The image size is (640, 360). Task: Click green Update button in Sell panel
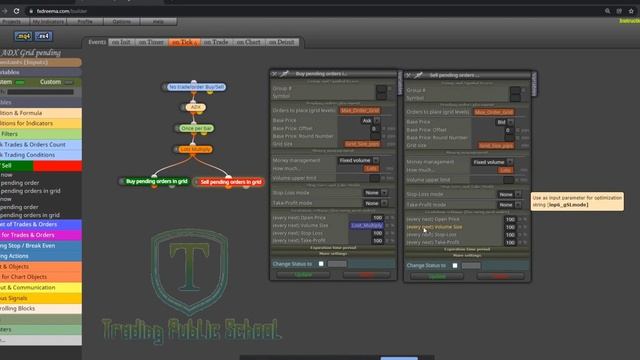[437, 277]
